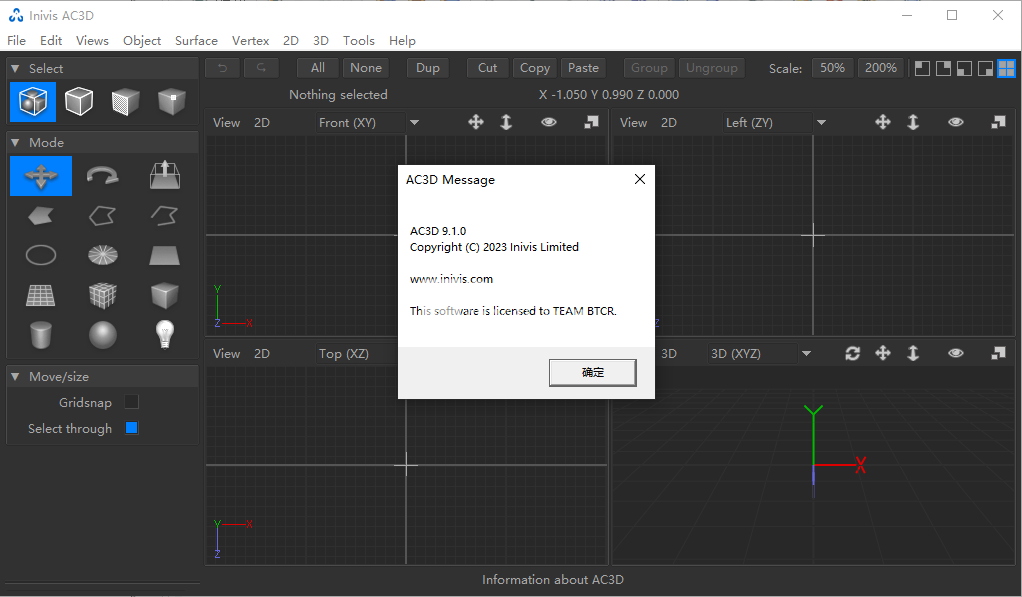Collapse the Select panel triangle
The image size is (1022, 597).
[15, 68]
